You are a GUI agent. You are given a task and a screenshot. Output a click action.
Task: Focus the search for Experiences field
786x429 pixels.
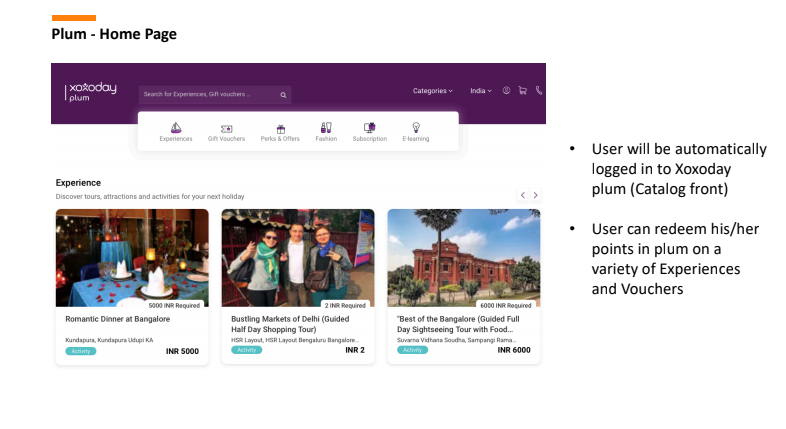tap(215, 94)
